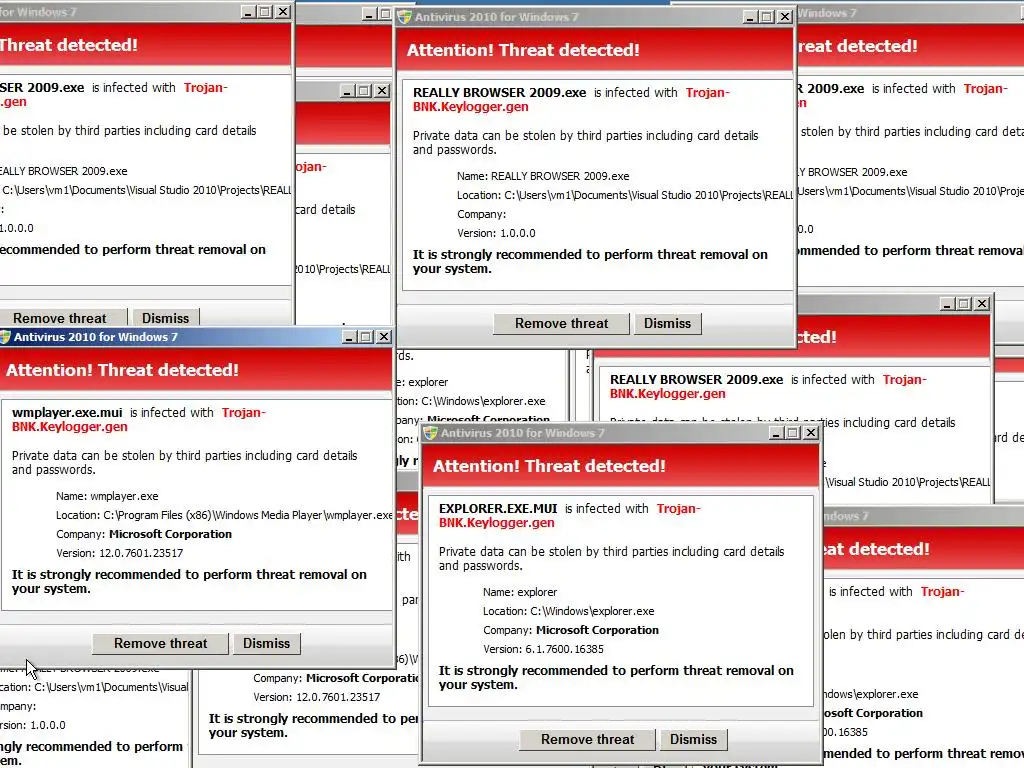Dismiss the top-left partially hidden alert

pos(165,318)
